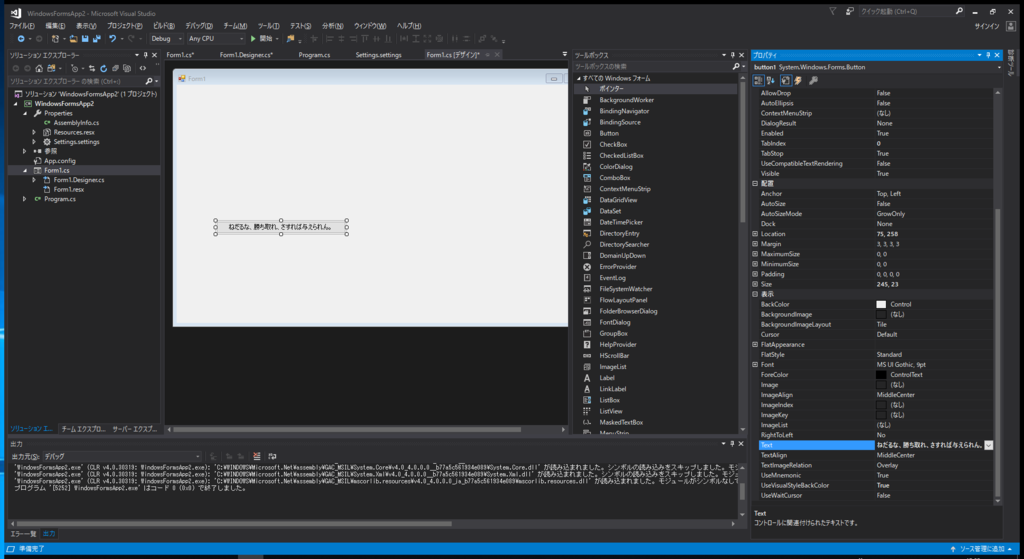Clear all output with the clear icon
1024x559 pixels.
(257, 456)
